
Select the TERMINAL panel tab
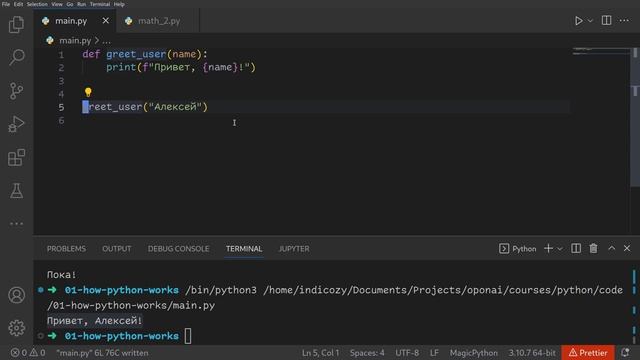coord(244,249)
